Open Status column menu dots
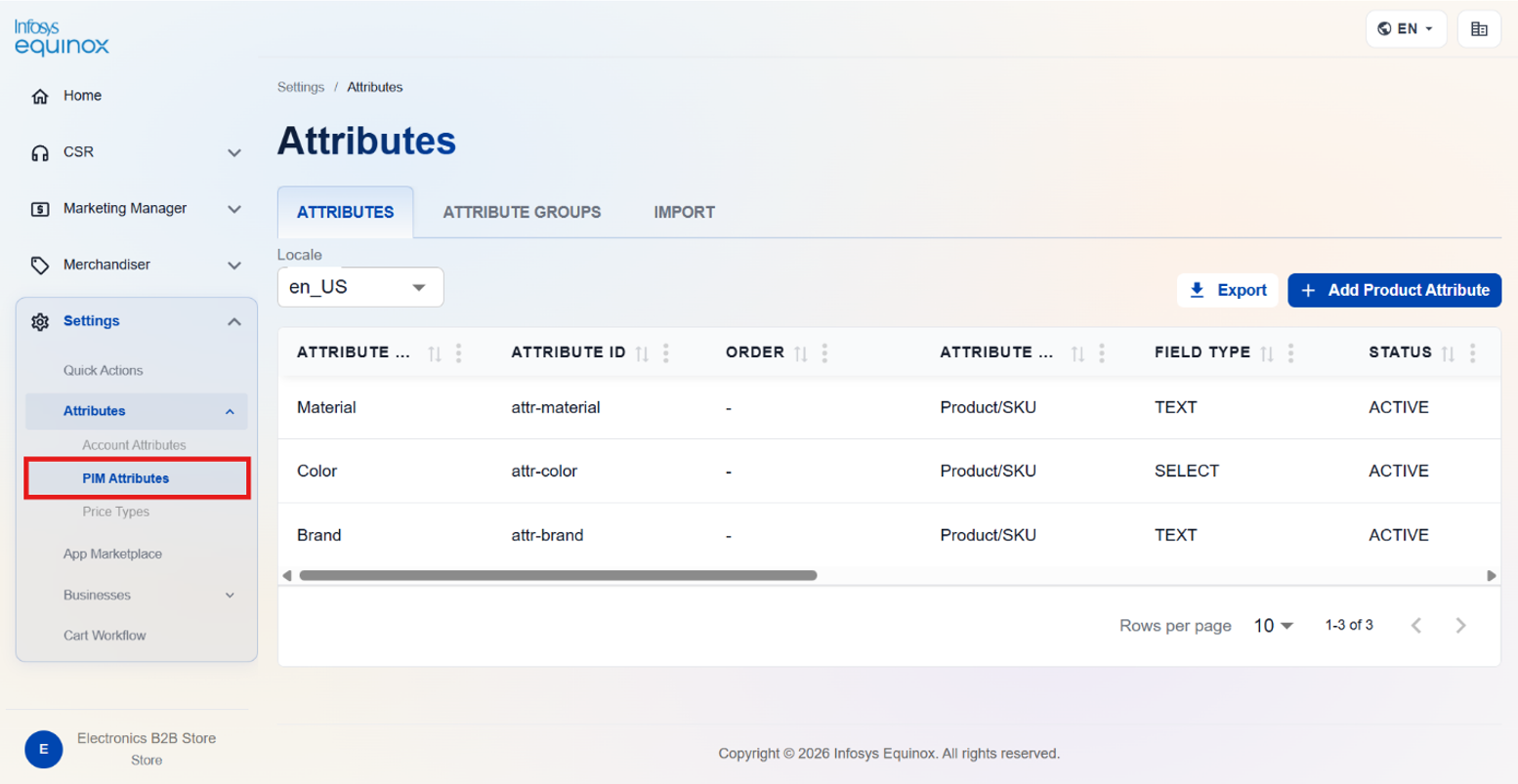This screenshot has width=1518, height=784. click(1473, 352)
